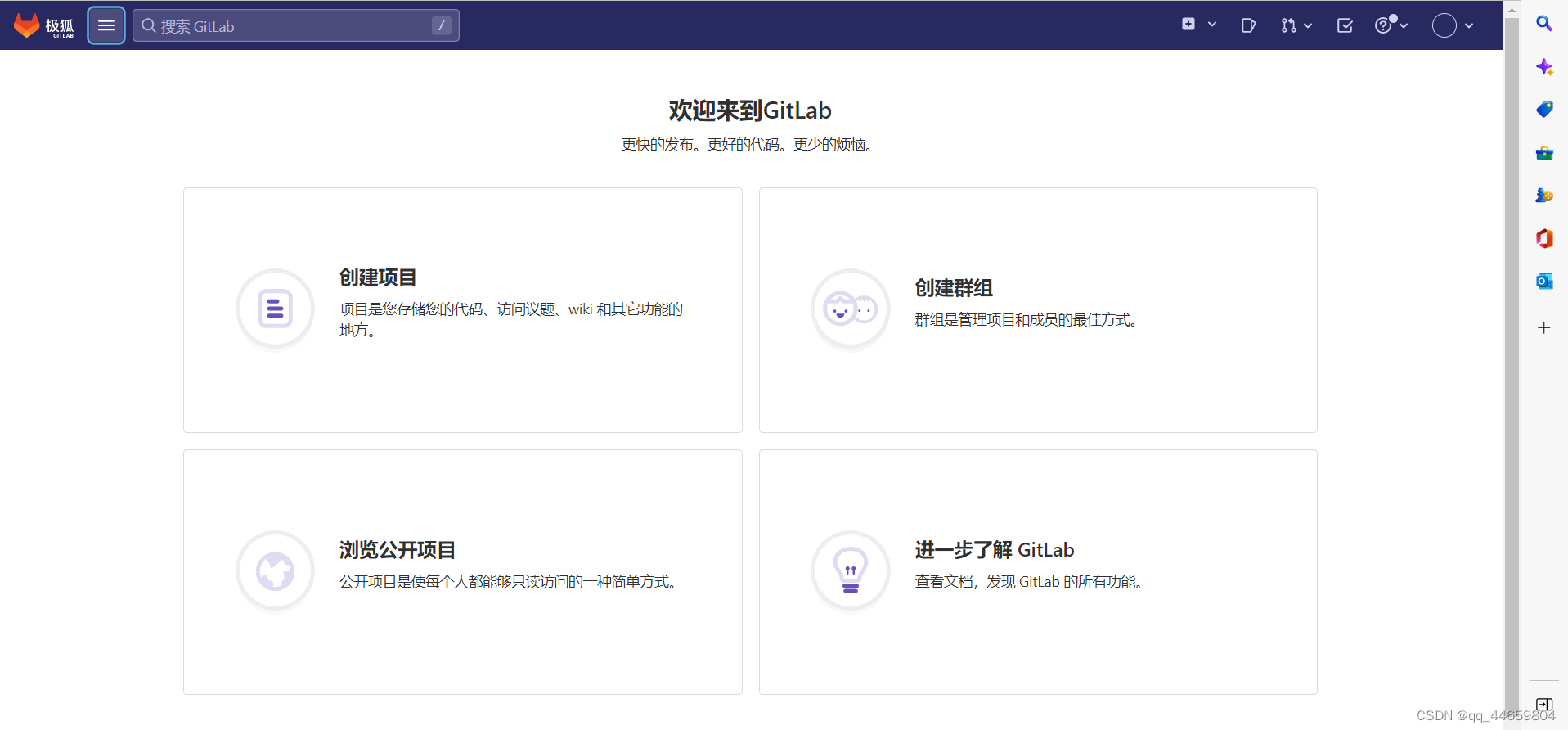Screen dimensions: 1568x730
Task: Open the tools briefcase sidebar icon
Action: tap(1544, 153)
